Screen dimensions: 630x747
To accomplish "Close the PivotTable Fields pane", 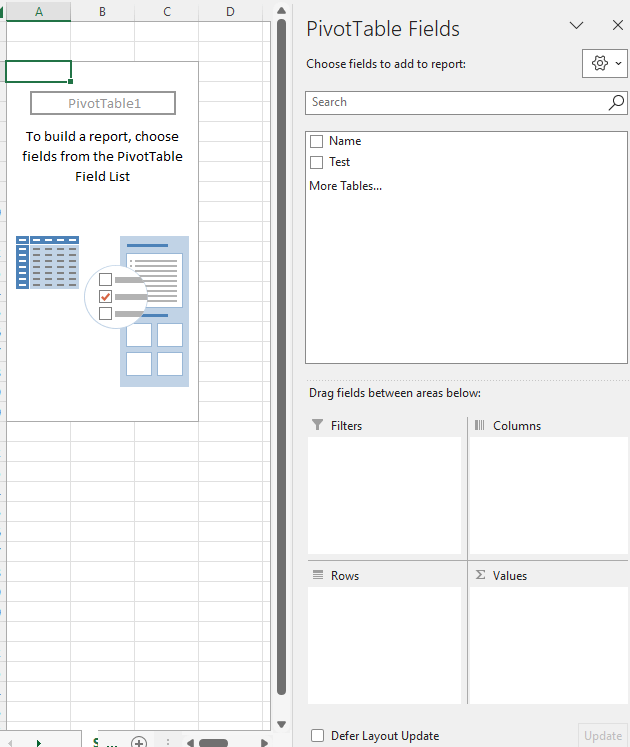I will [x=618, y=25].
